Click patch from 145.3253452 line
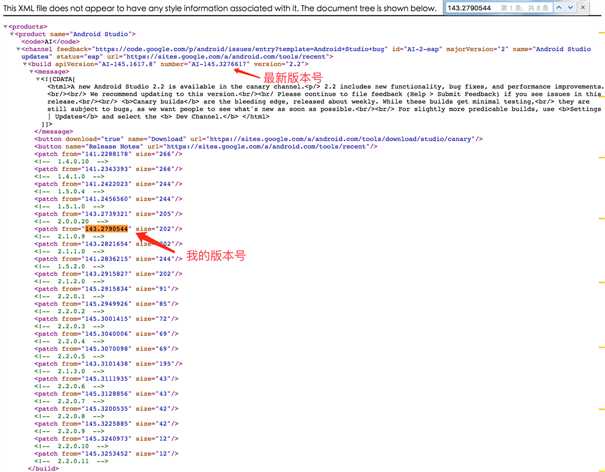The height and width of the screenshot is (472, 605). [x=106, y=454]
